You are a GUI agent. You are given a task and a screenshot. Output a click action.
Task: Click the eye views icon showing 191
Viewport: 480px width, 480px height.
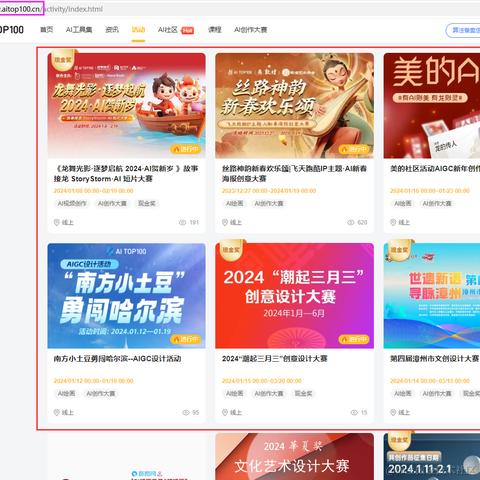tap(182, 222)
